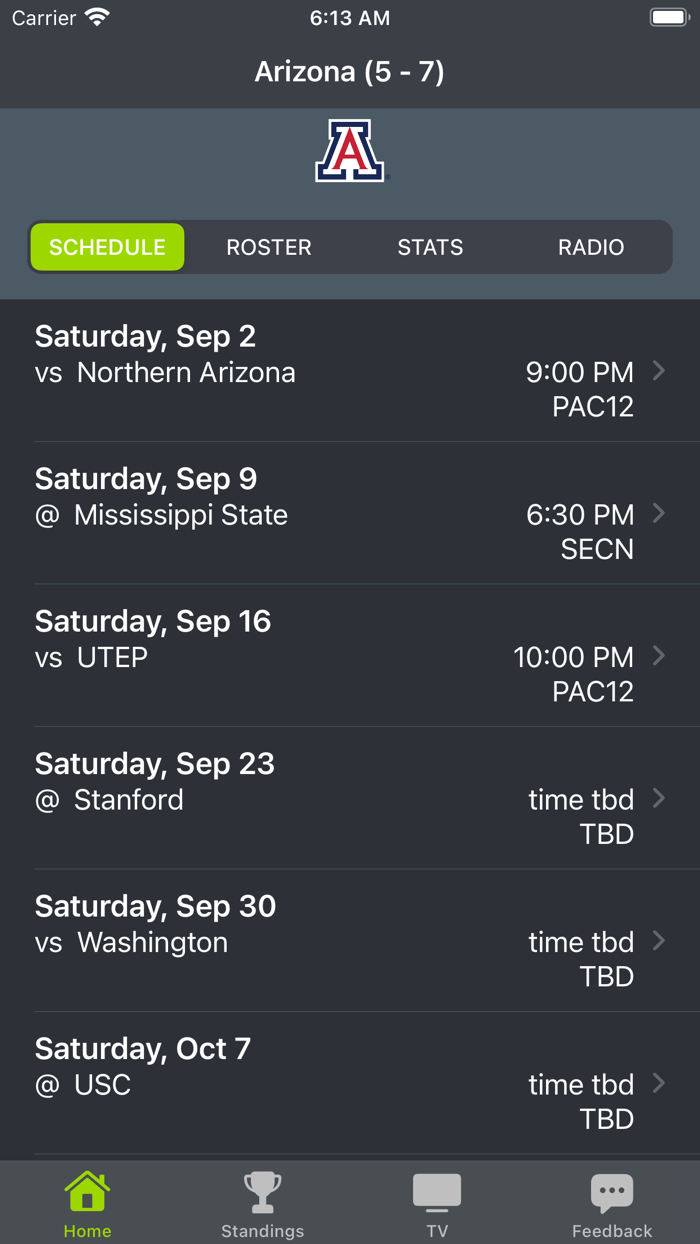Tap the Feedback speech bubble icon
The width and height of the screenshot is (700, 1244).
(612, 1190)
